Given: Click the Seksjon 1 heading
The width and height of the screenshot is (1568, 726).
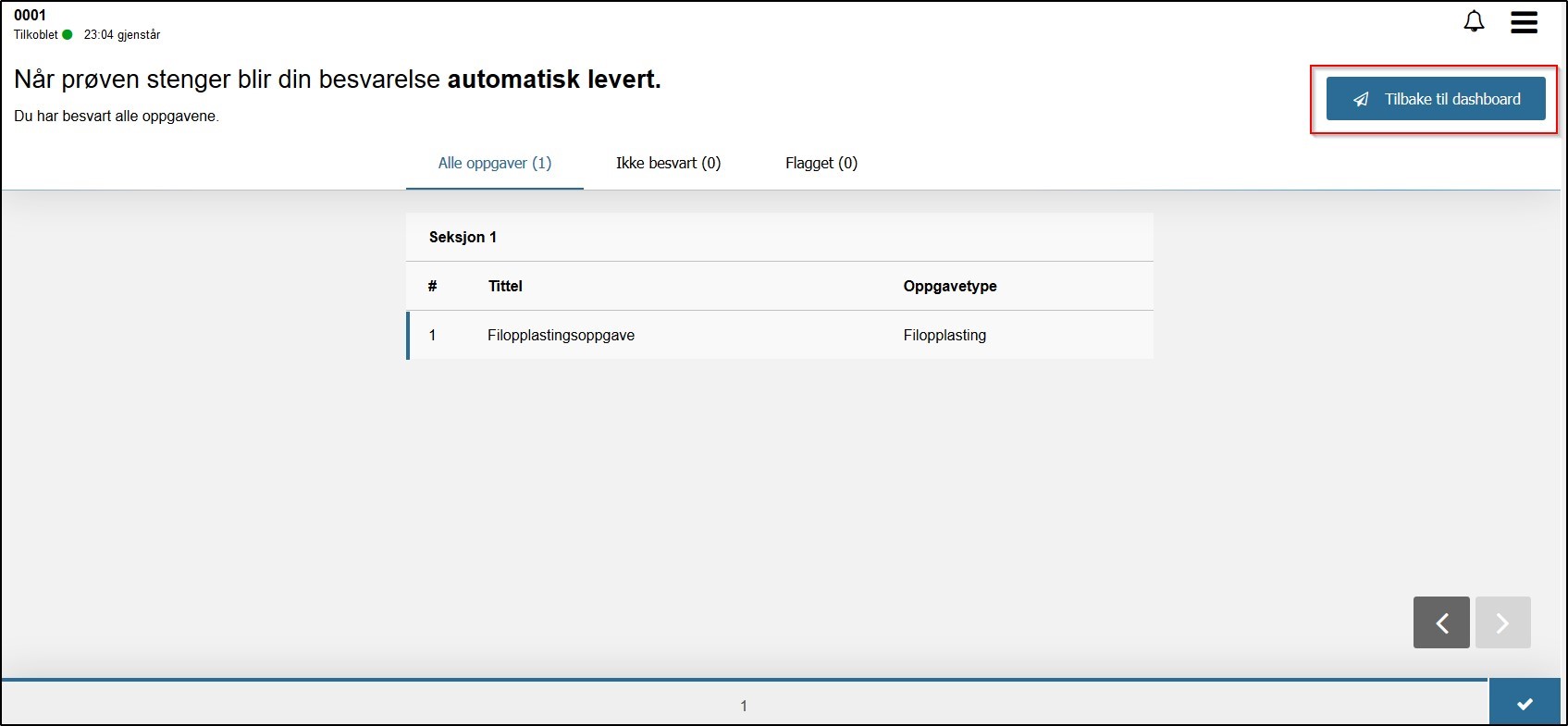Looking at the screenshot, I should pos(463,238).
